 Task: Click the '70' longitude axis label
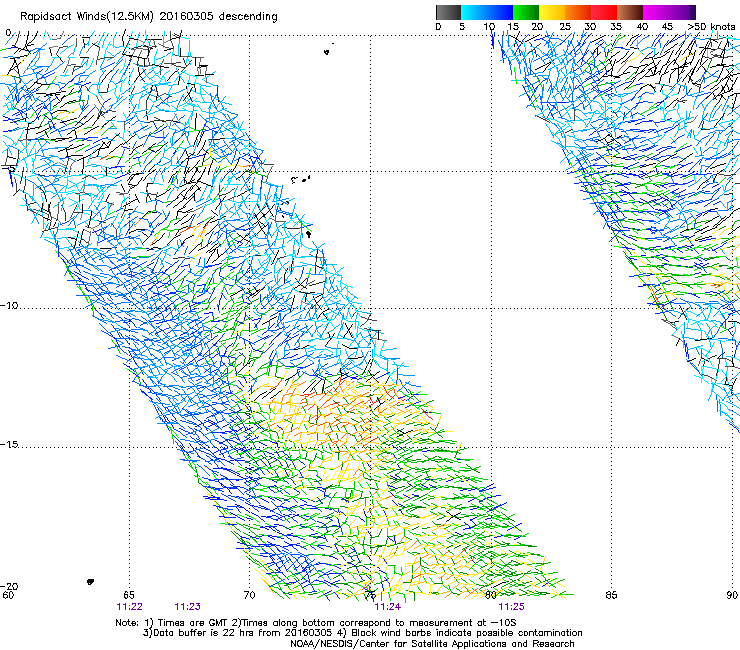249,595
